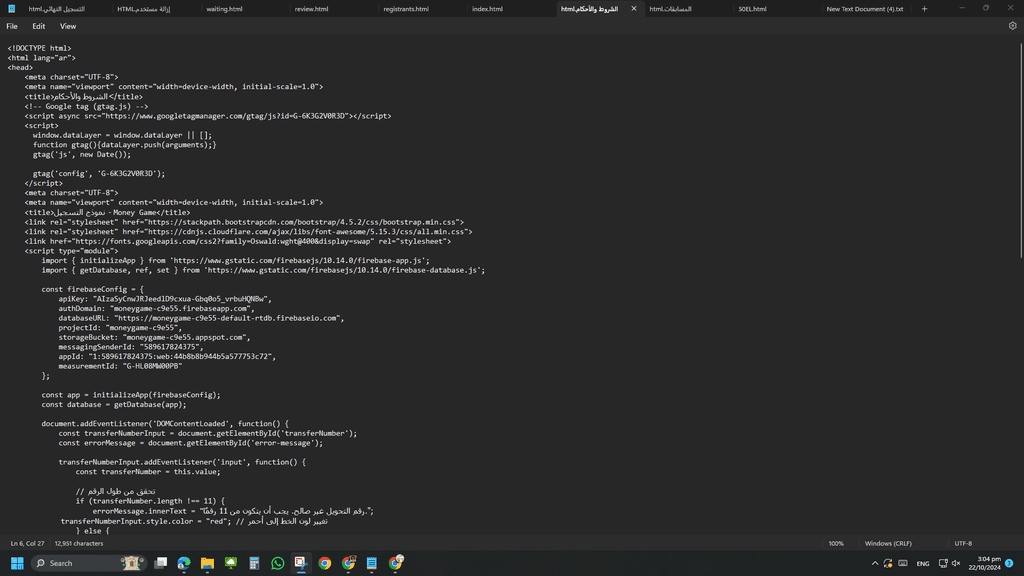Click the 'const database = getDatabase(app);' line

coord(114,404)
